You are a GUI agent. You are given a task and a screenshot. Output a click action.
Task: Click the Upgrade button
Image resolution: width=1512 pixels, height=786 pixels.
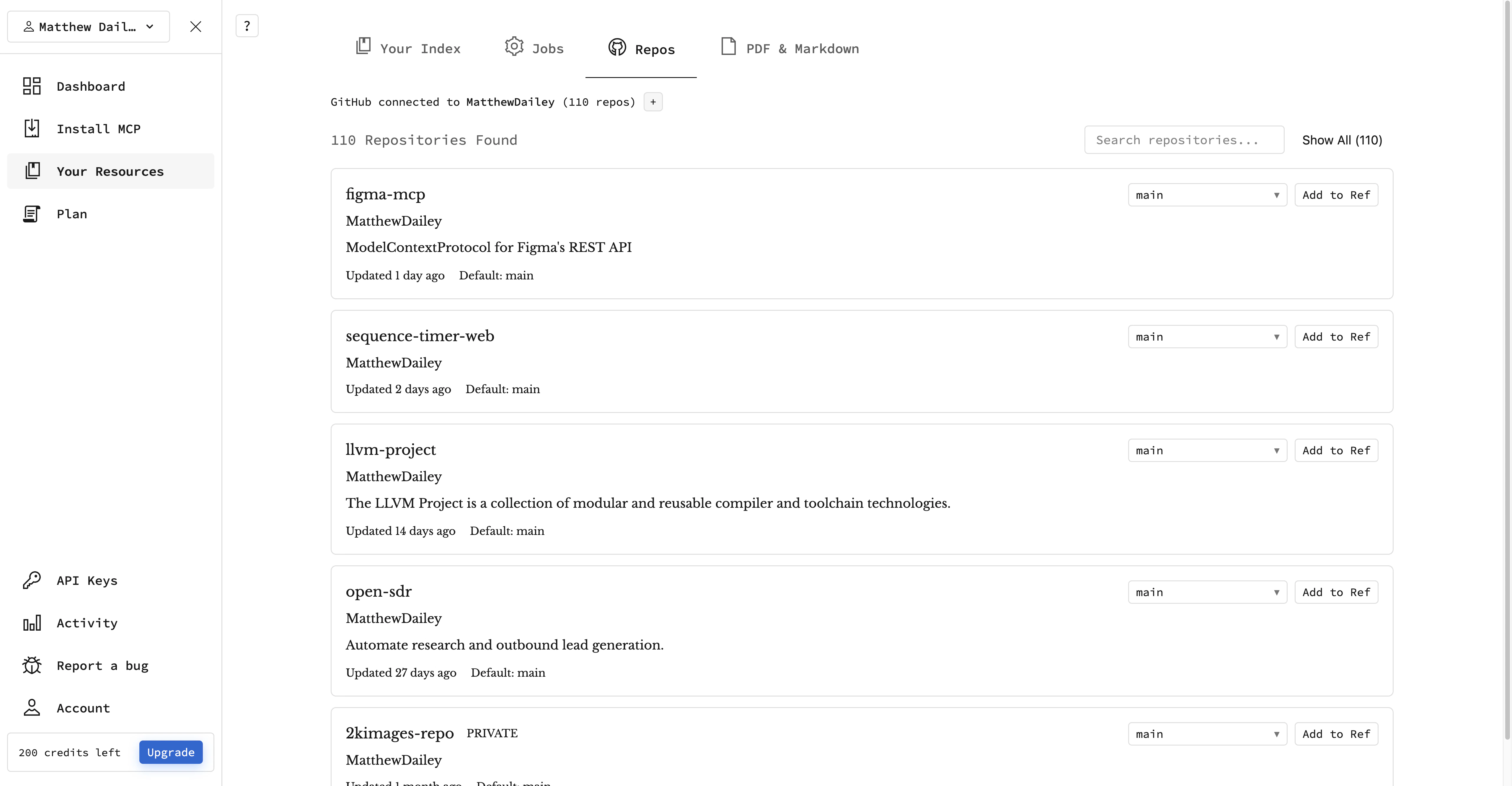171,752
